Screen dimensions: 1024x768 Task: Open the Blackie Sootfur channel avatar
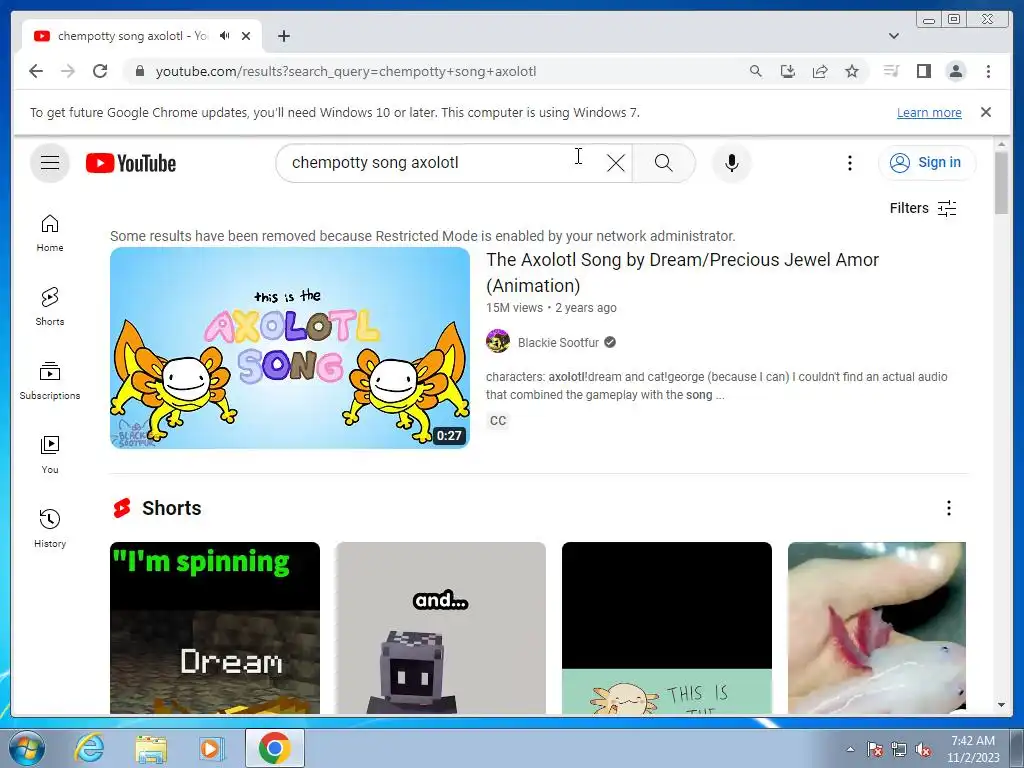(x=498, y=342)
